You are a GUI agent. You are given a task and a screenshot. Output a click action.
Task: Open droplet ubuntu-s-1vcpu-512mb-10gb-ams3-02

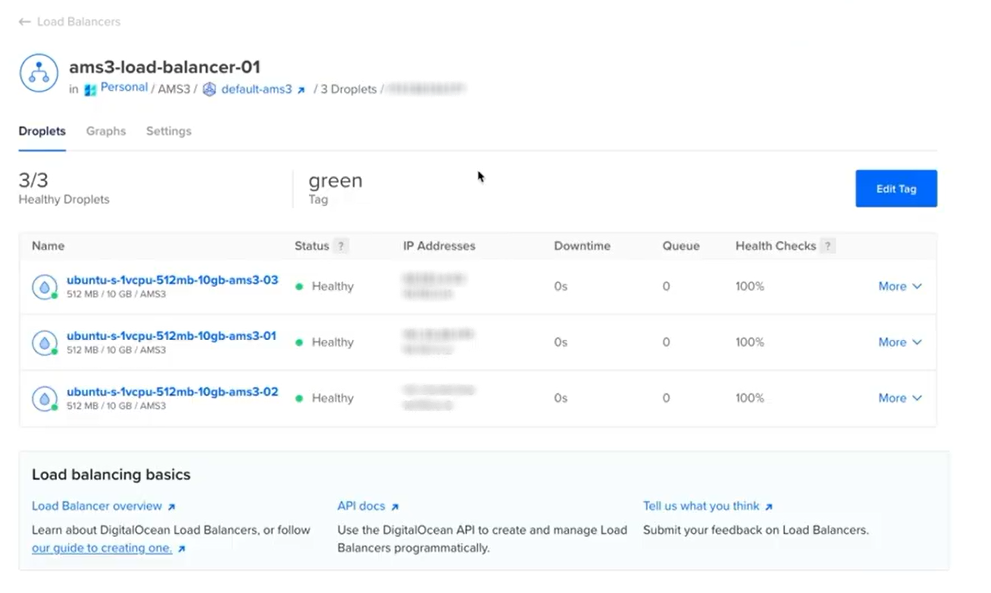click(172, 392)
